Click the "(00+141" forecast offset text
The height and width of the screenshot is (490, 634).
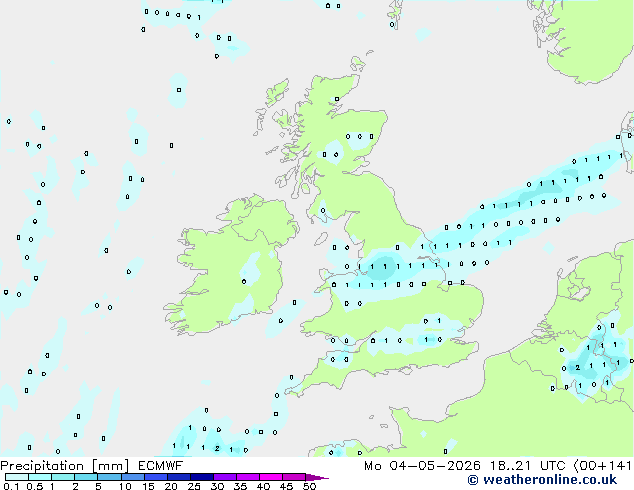(602, 466)
